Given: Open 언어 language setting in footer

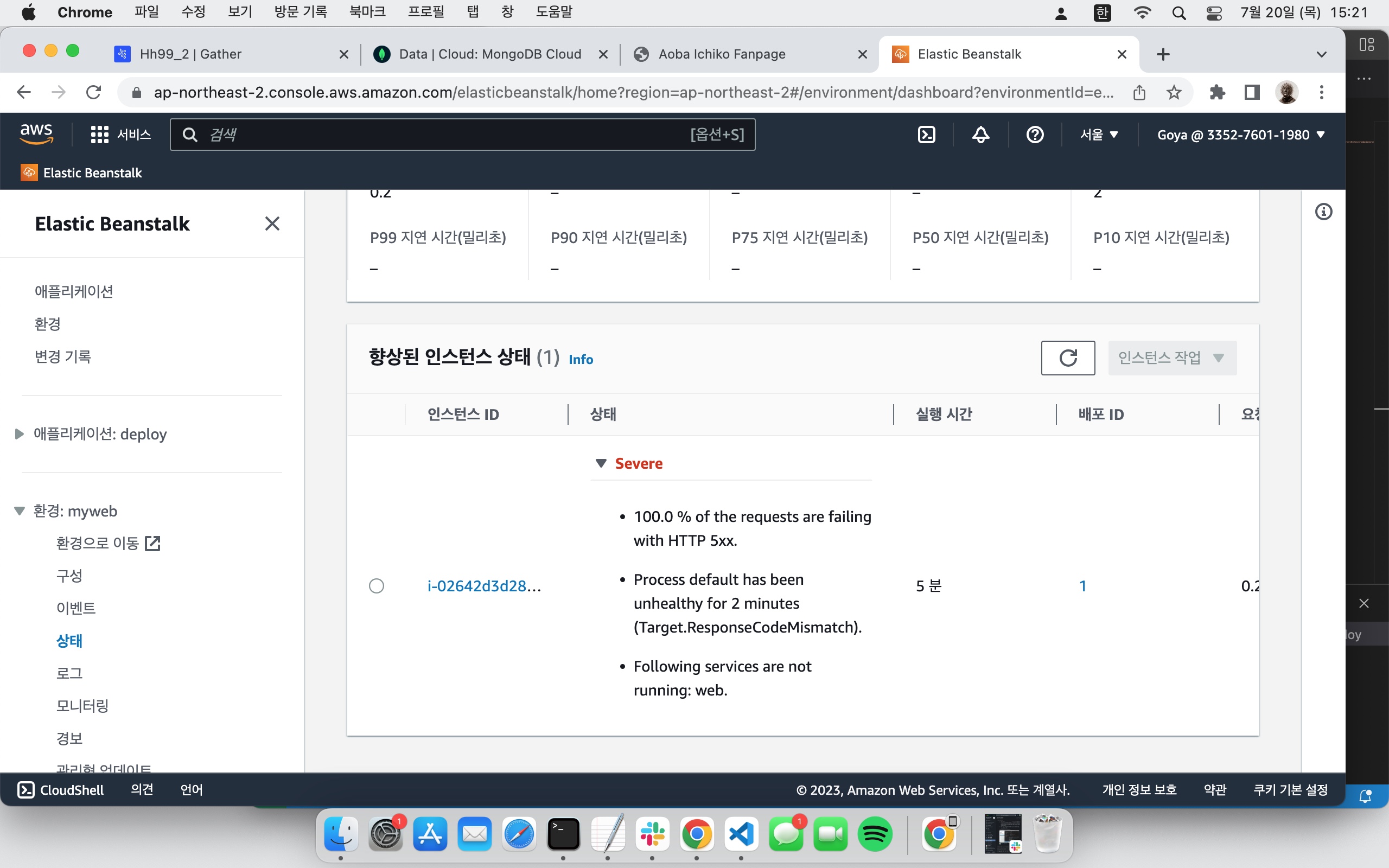Looking at the screenshot, I should 191,790.
